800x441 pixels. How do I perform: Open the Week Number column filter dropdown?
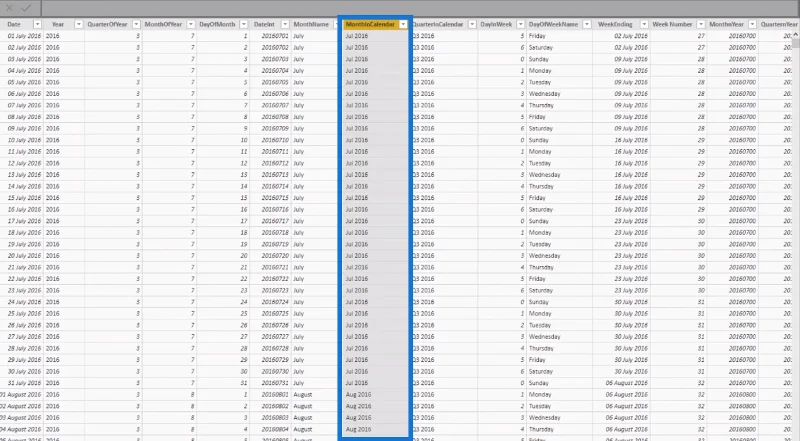pos(701,24)
